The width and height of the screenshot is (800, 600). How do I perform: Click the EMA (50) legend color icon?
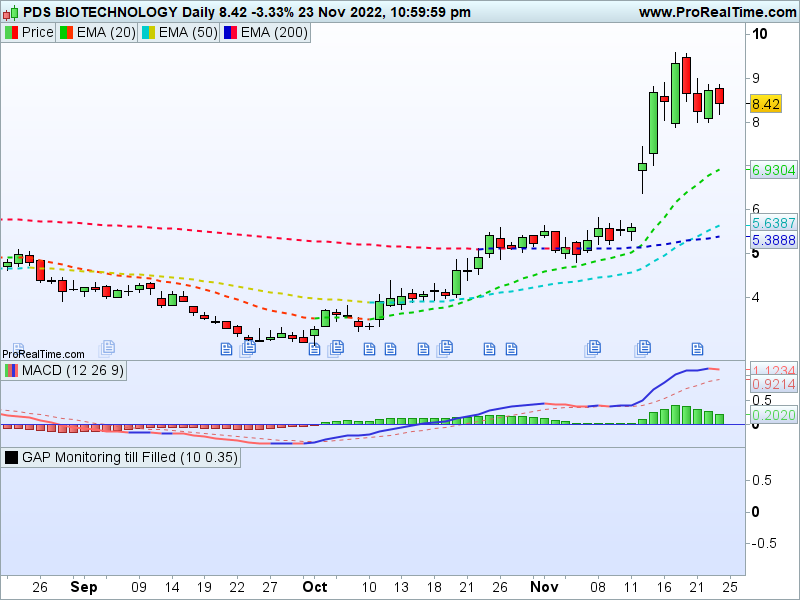pos(148,33)
